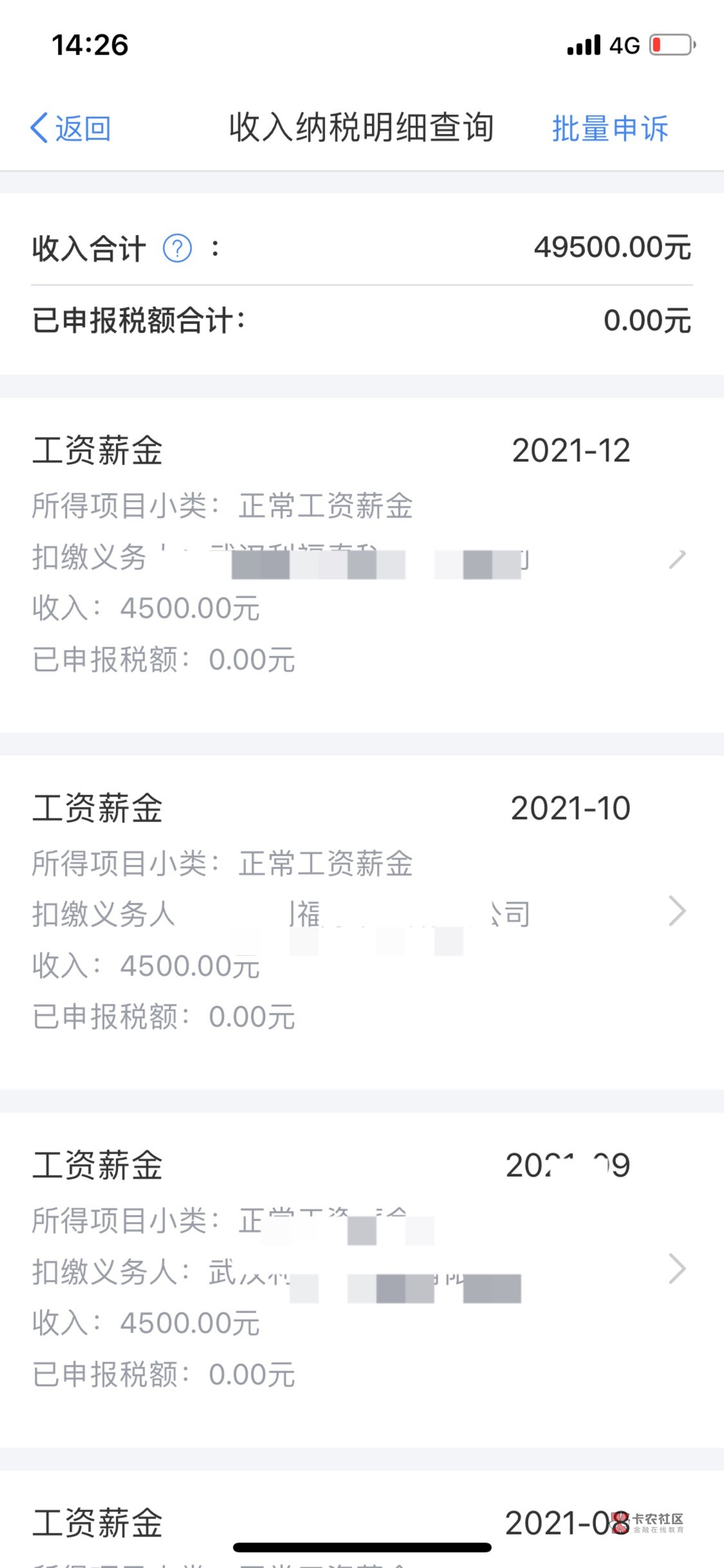Tap the 14:26 clock in status bar
Image resolution: width=724 pixels, height=1568 pixels.
click(x=90, y=45)
